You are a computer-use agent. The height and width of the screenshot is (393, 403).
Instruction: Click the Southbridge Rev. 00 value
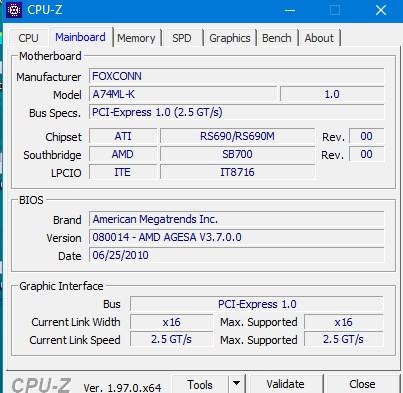(366, 154)
